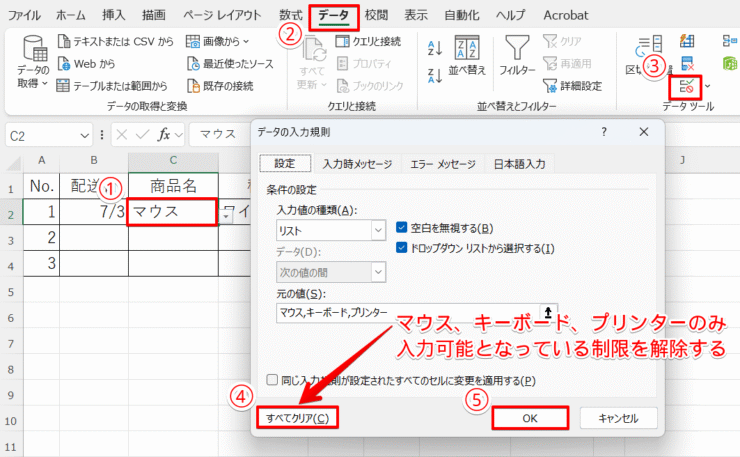Viewport: 740px width, 457px height.
Task: Sort ascending A to Z
Action: click(435, 48)
